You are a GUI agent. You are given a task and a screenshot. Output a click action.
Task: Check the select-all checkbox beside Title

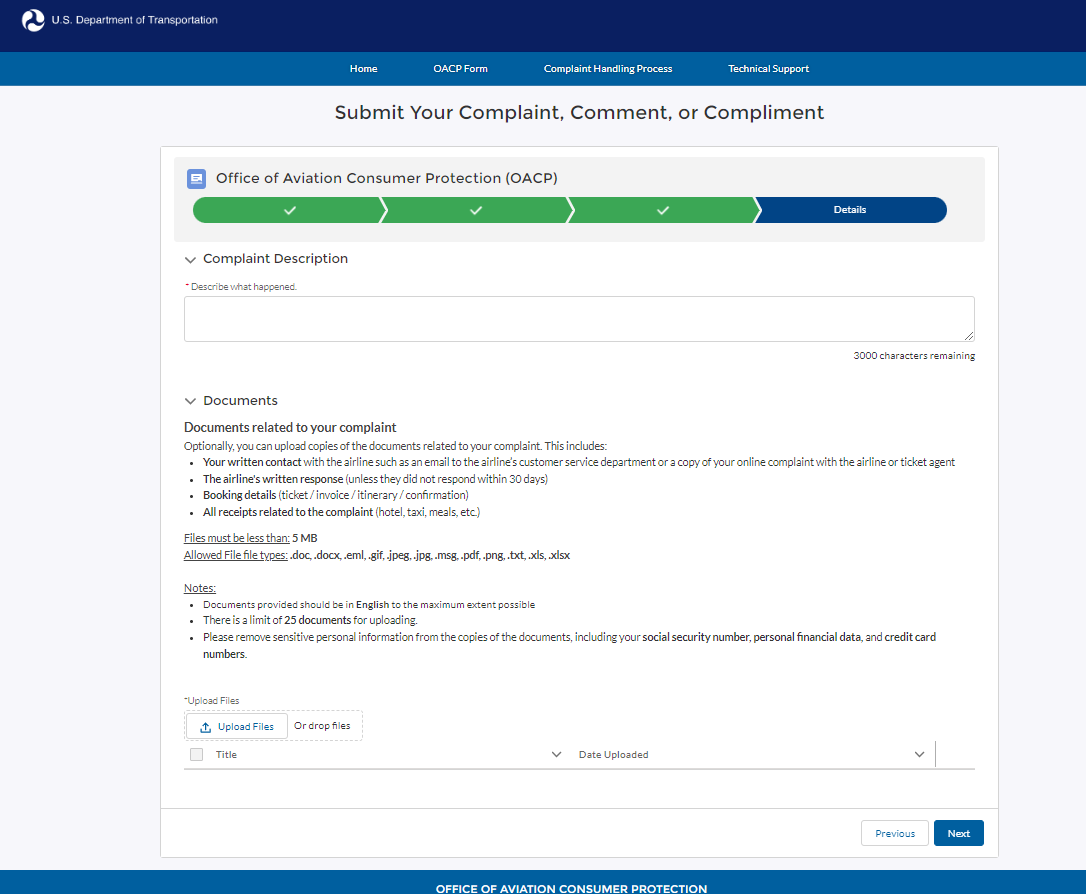(x=197, y=754)
